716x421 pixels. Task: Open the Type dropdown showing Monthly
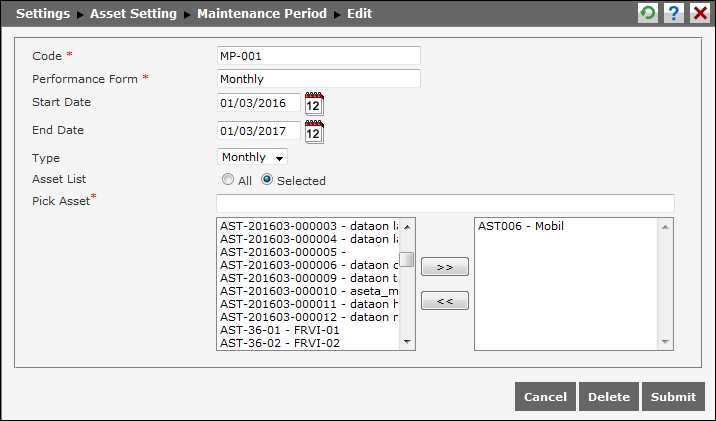(x=252, y=157)
